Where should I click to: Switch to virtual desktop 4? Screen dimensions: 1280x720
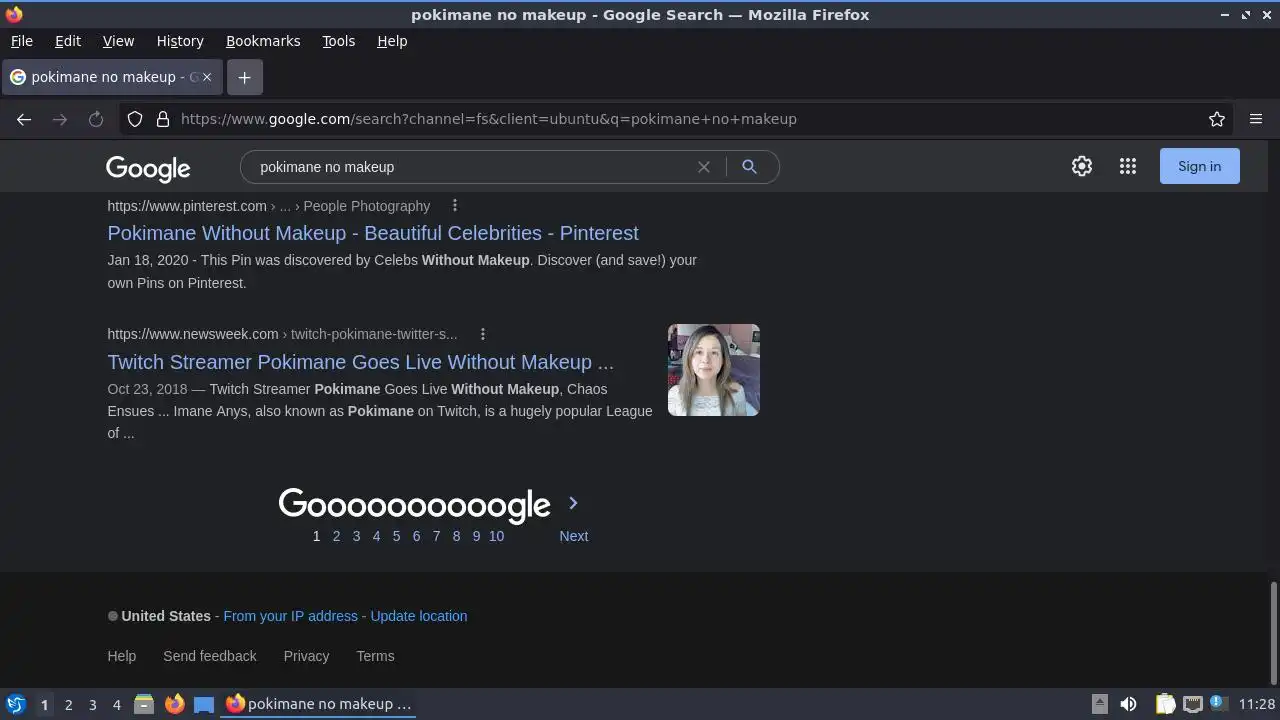click(117, 704)
